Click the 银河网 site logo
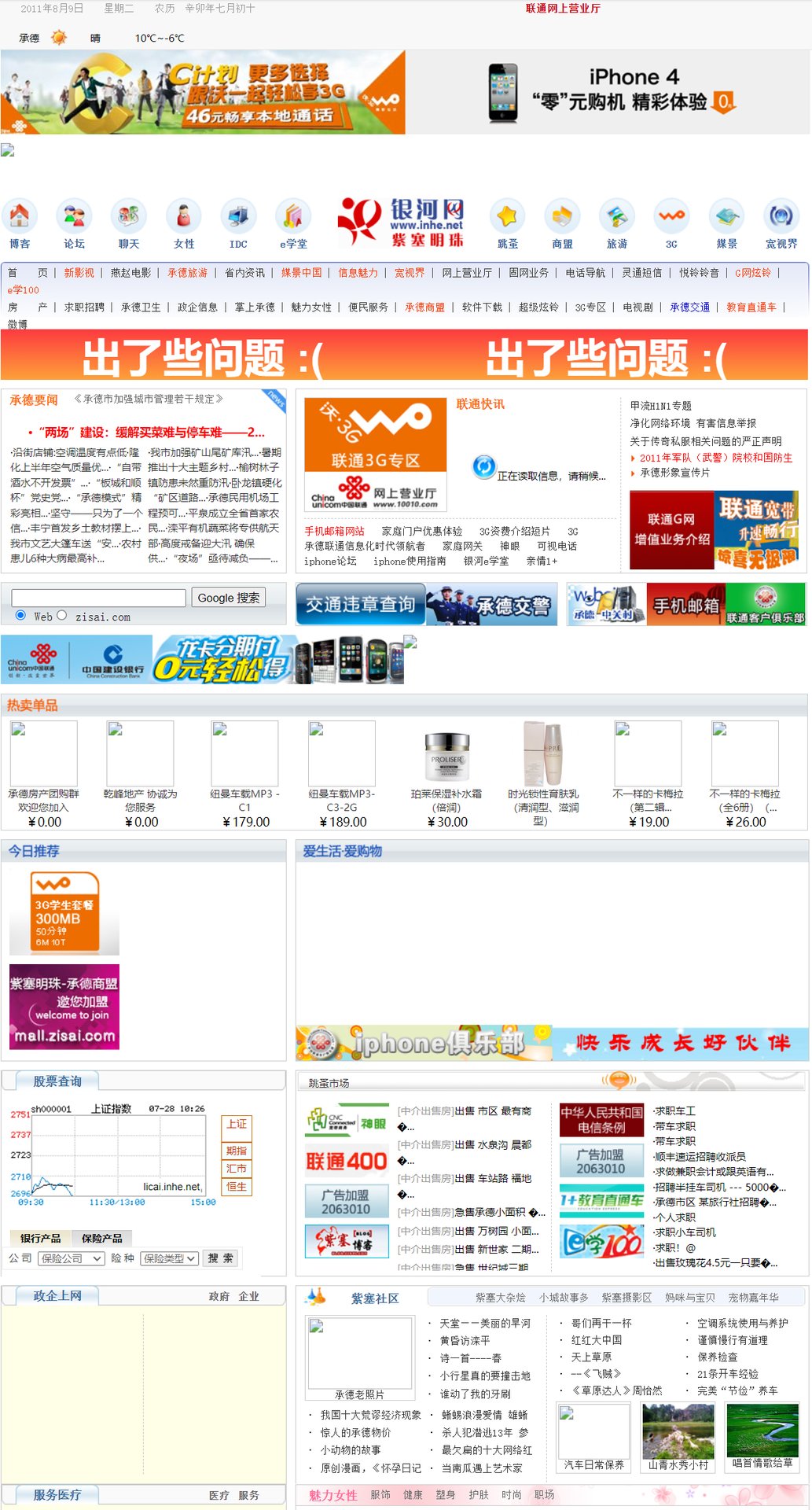 tap(401, 222)
